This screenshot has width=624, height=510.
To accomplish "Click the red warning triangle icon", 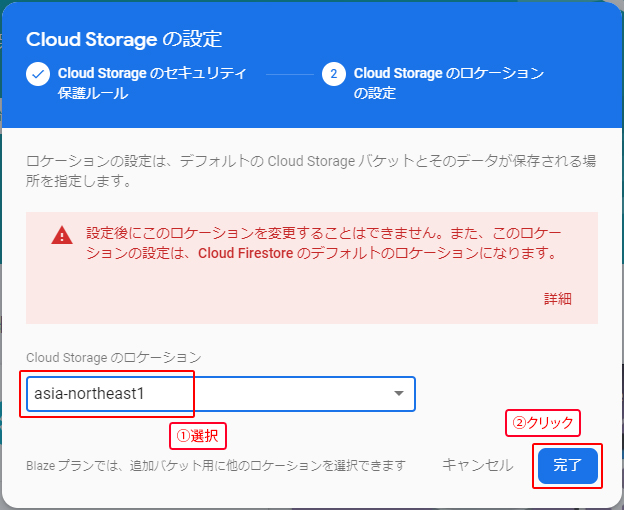I will click(62, 236).
